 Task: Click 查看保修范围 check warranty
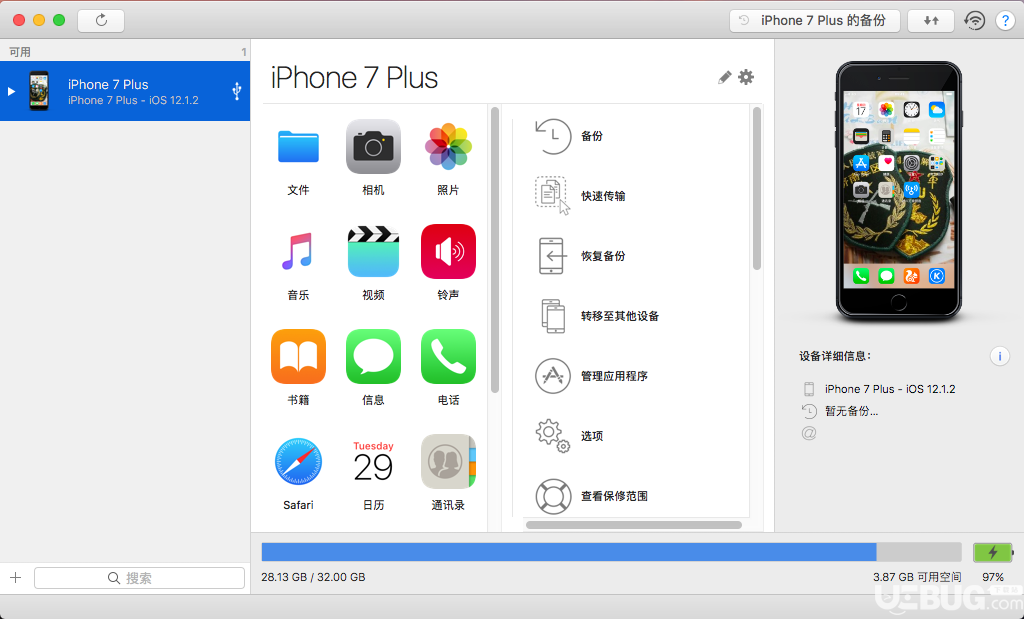(x=591, y=496)
